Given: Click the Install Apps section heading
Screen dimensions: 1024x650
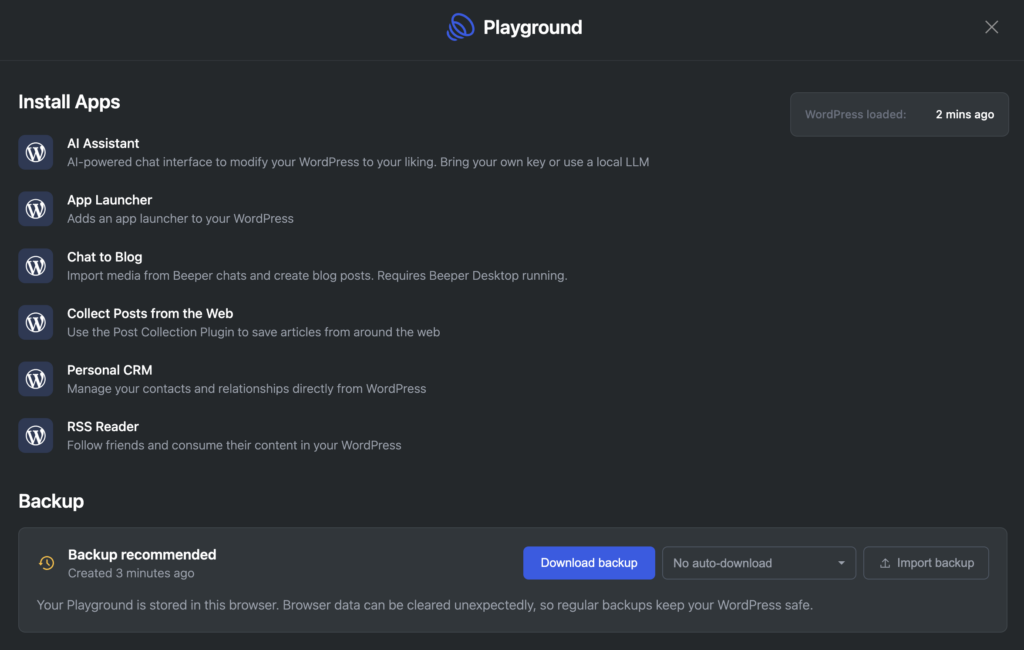Looking at the screenshot, I should coord(69,102).
